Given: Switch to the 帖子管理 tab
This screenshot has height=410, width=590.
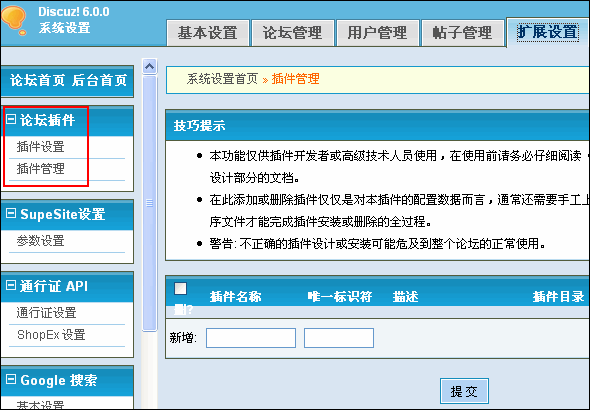Looking at the screenshot, I should [x=463, y=33].
